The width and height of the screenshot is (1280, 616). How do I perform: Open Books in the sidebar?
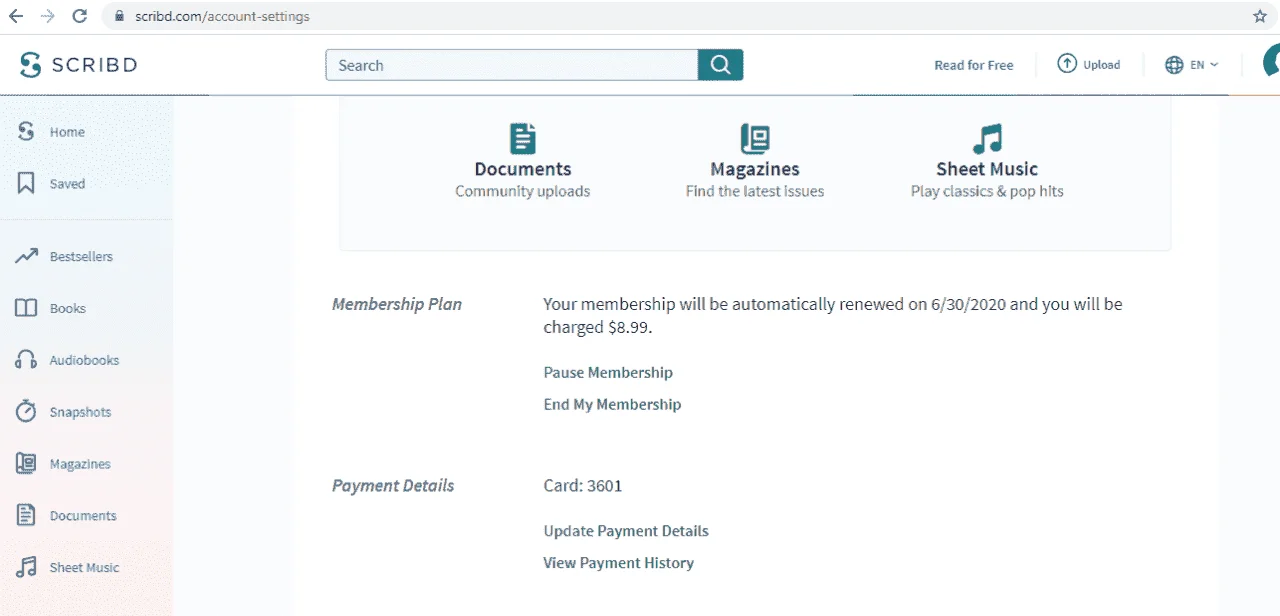click(68, 308)
